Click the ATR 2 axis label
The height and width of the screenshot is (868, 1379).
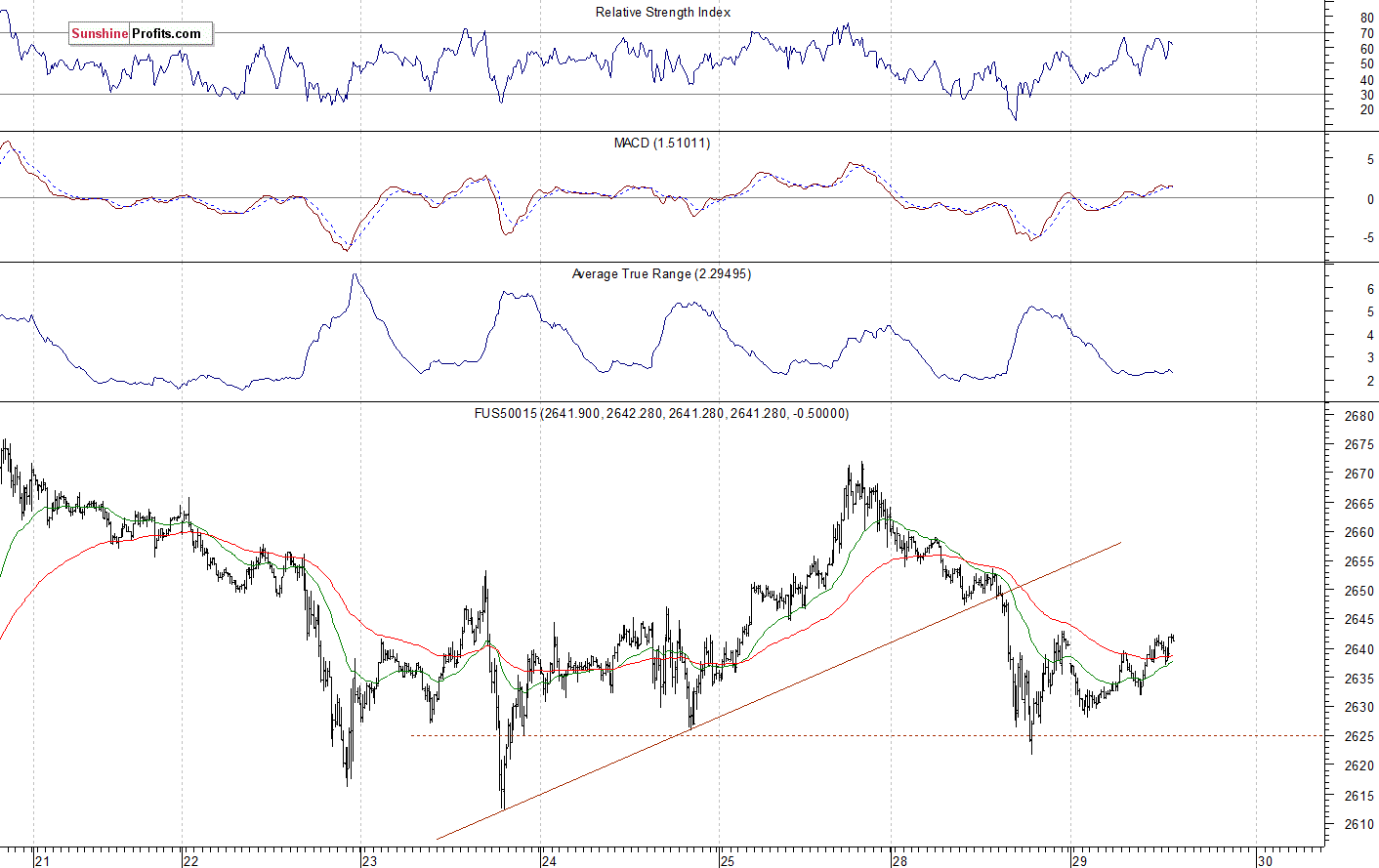coord(1370,381)
